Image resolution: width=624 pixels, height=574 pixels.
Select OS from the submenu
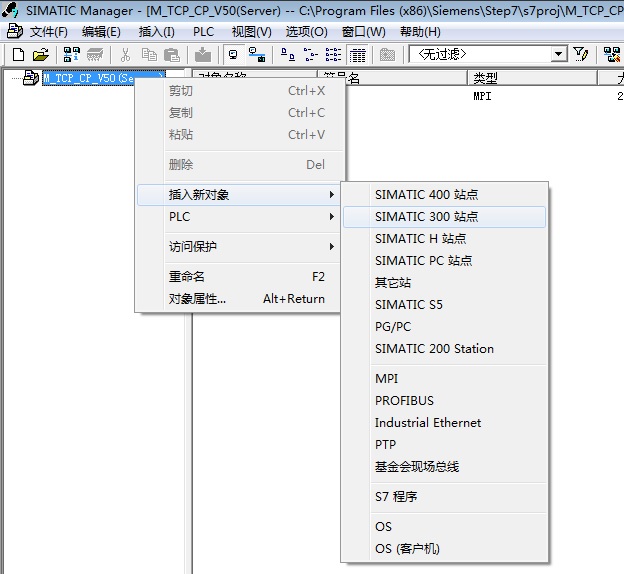pyautogui.click(x=444, y=527)
